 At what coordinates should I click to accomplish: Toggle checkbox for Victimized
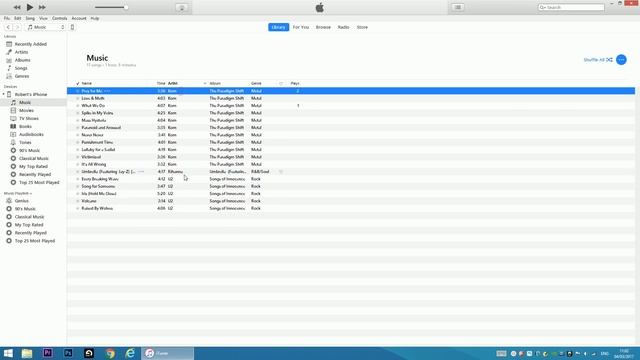[x=78, y=157]
